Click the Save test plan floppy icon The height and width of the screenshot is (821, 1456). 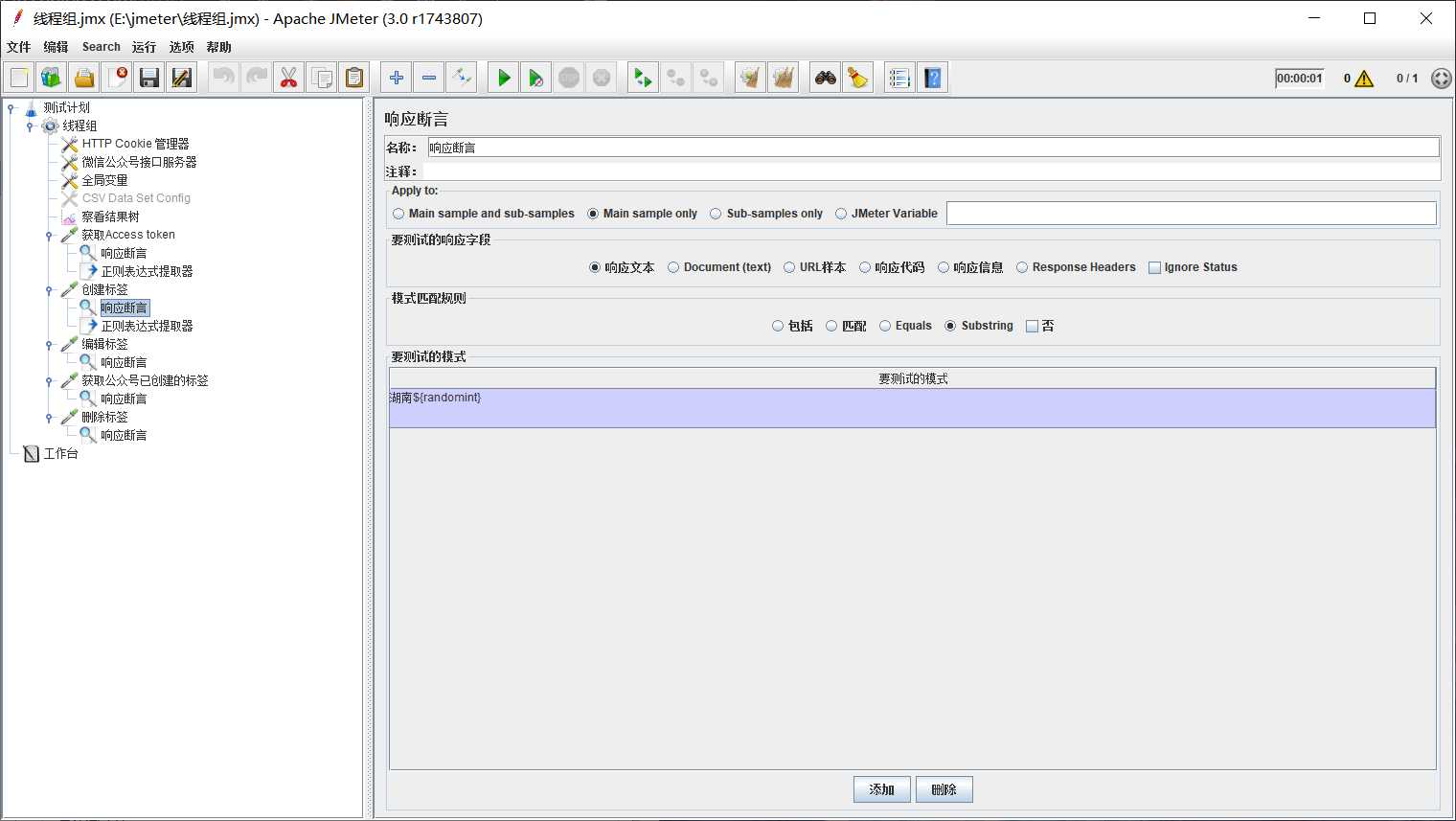tap(149, 78)
